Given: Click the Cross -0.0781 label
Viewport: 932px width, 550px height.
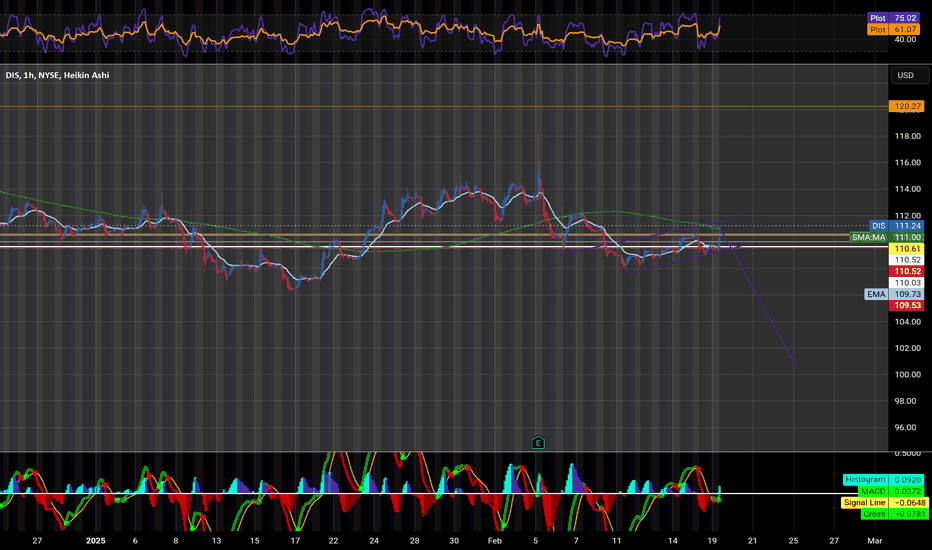Looking at the screenshot, I should click(x=894, y=514).
